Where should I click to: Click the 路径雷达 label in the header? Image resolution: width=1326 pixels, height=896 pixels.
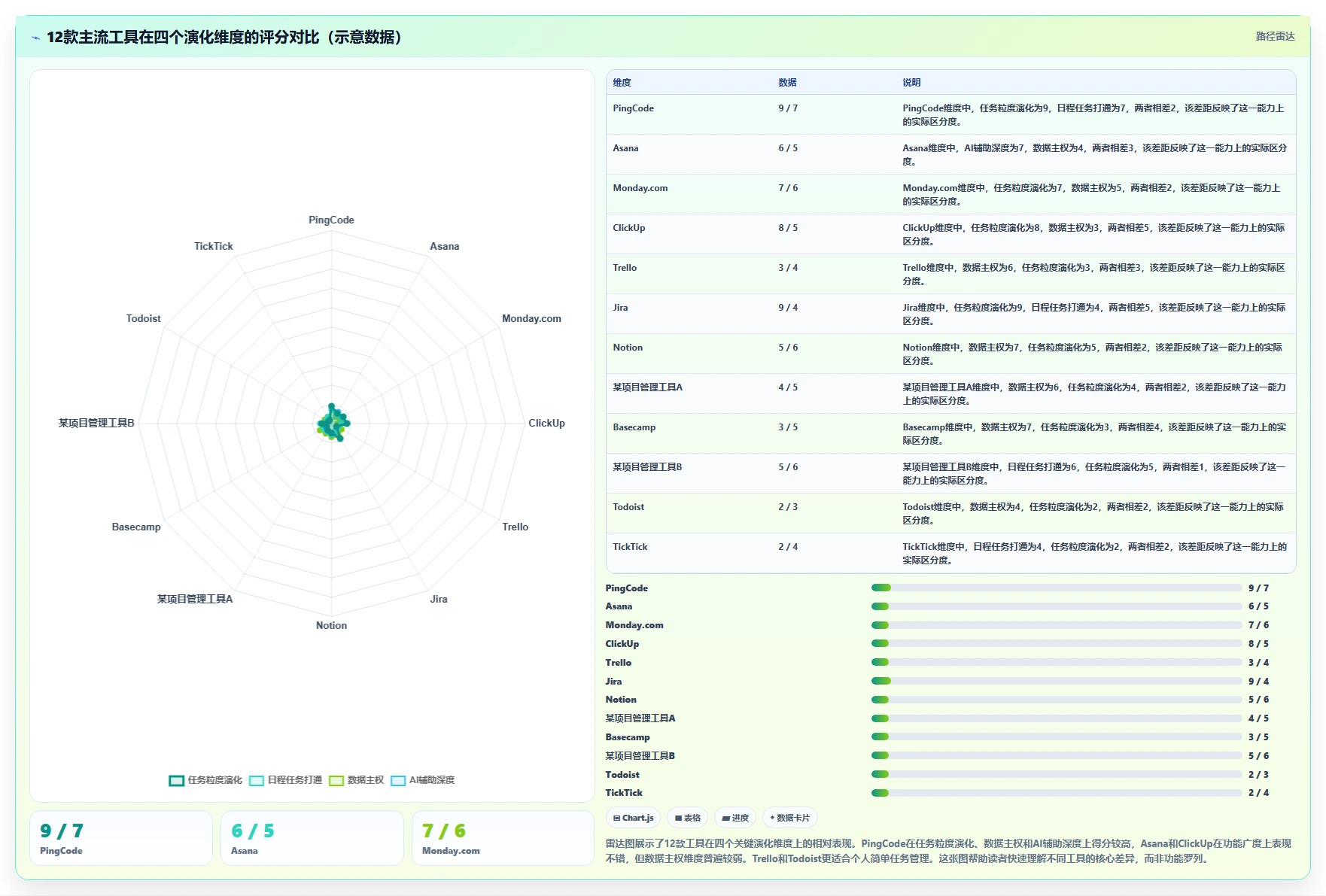click(x=1275, y=36)
